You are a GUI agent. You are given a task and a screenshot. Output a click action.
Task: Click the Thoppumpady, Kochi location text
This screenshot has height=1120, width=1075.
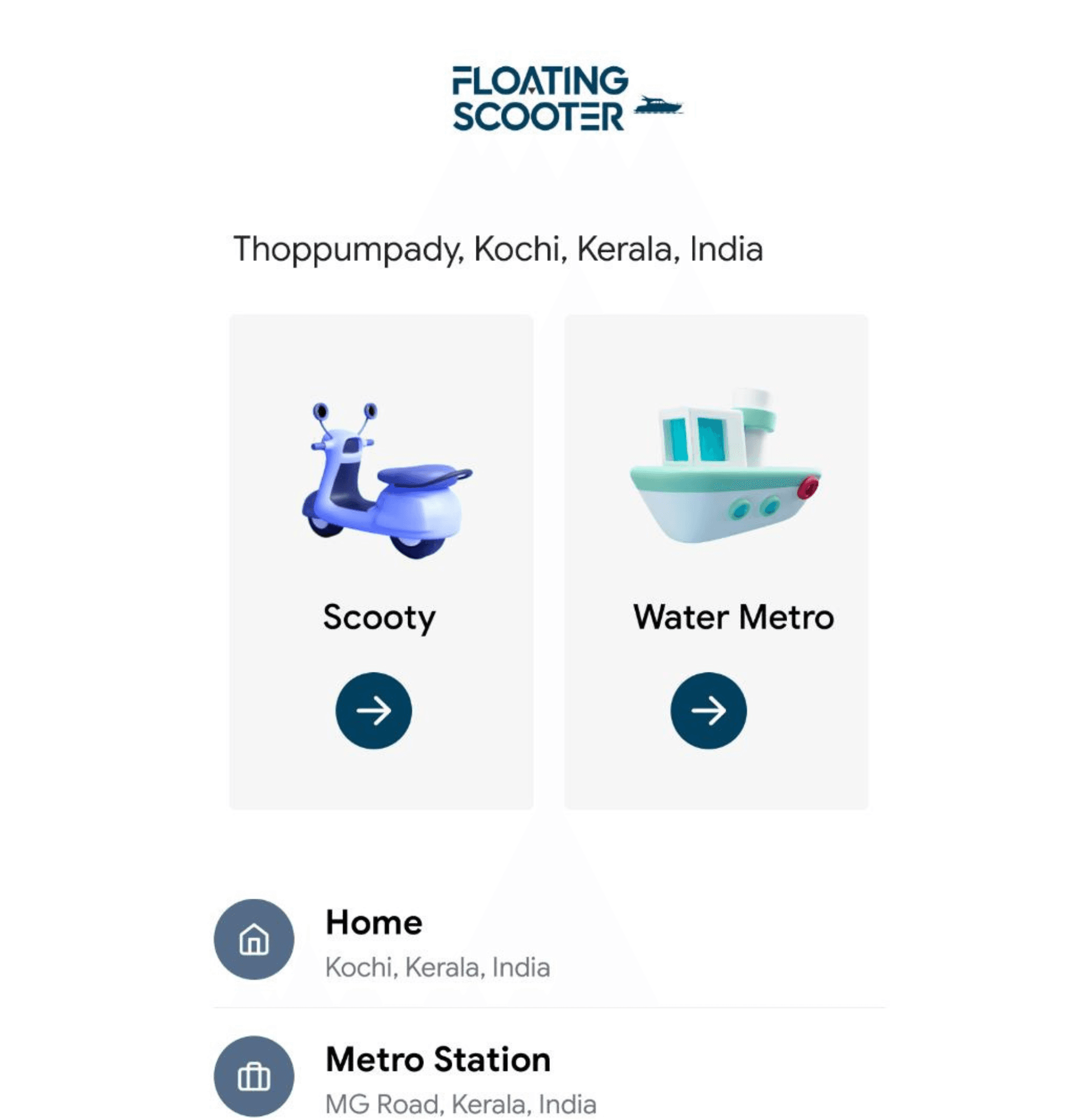coord(498,249)
